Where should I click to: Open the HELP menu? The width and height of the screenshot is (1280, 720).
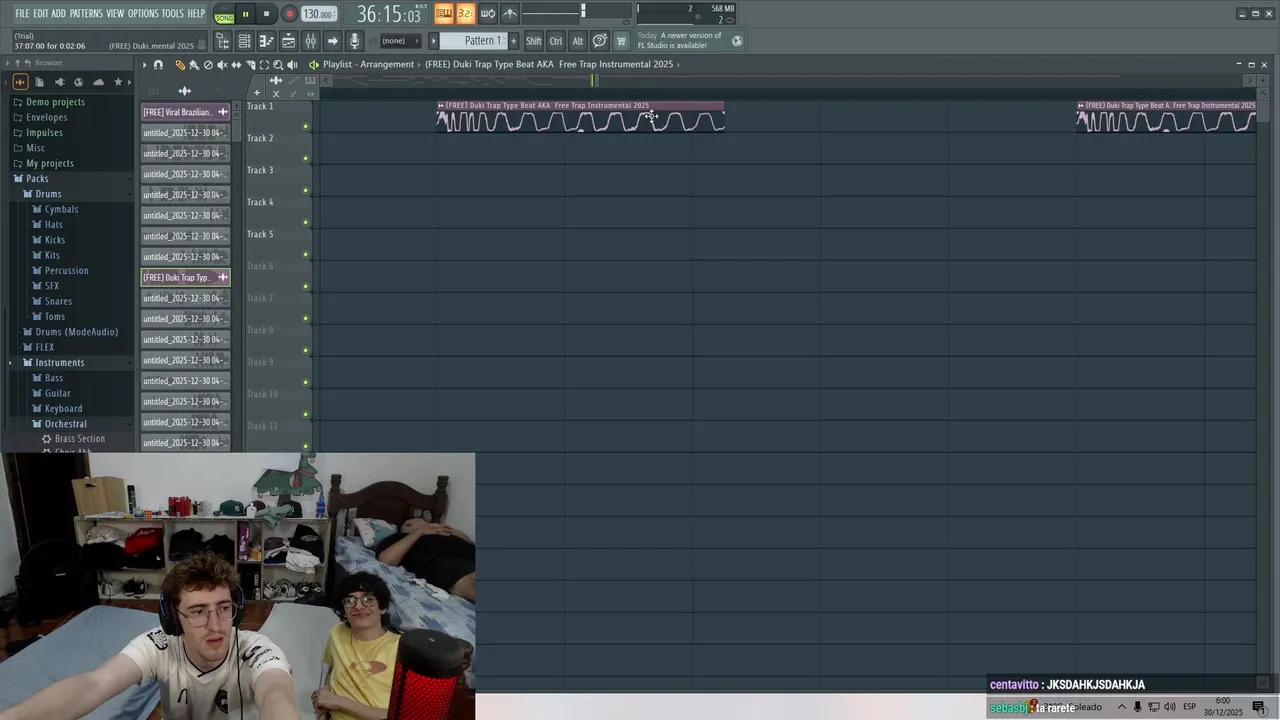(x=196, y=13)
